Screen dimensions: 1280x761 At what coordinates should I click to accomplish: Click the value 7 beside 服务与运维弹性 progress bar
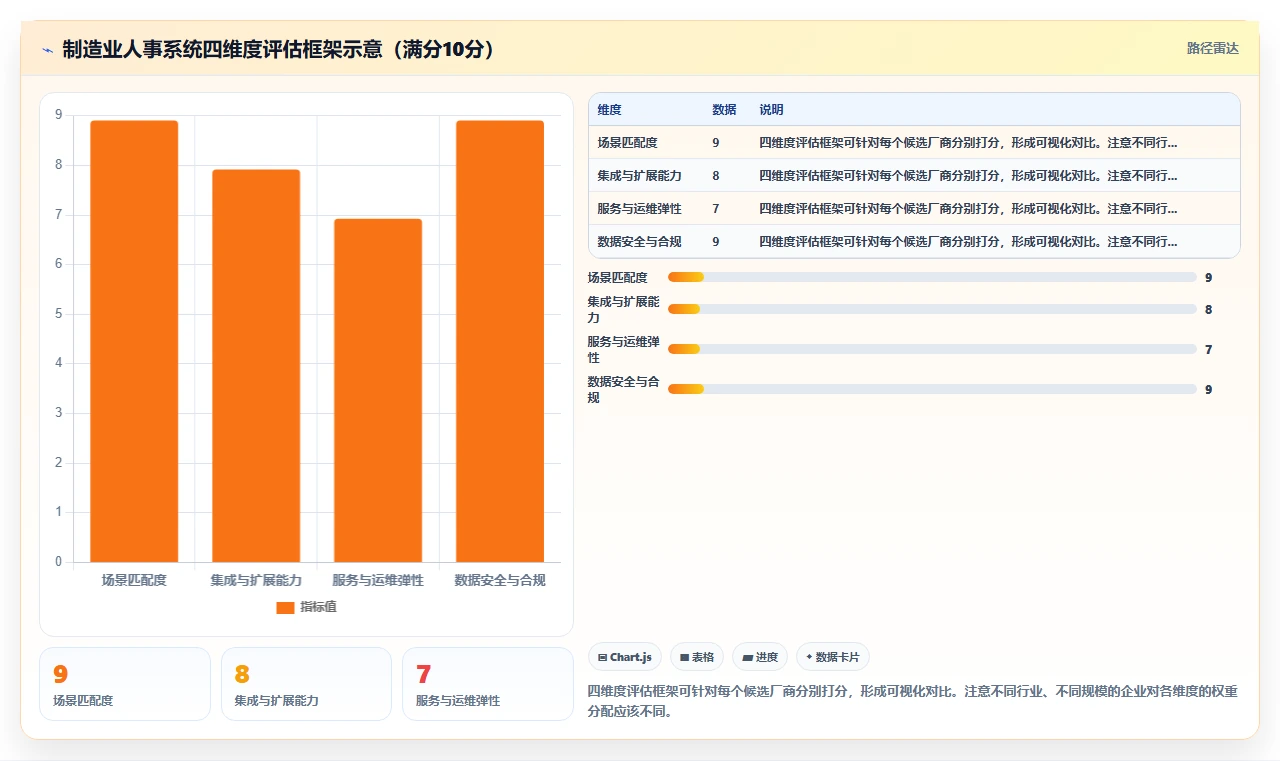pos(1208,349)
